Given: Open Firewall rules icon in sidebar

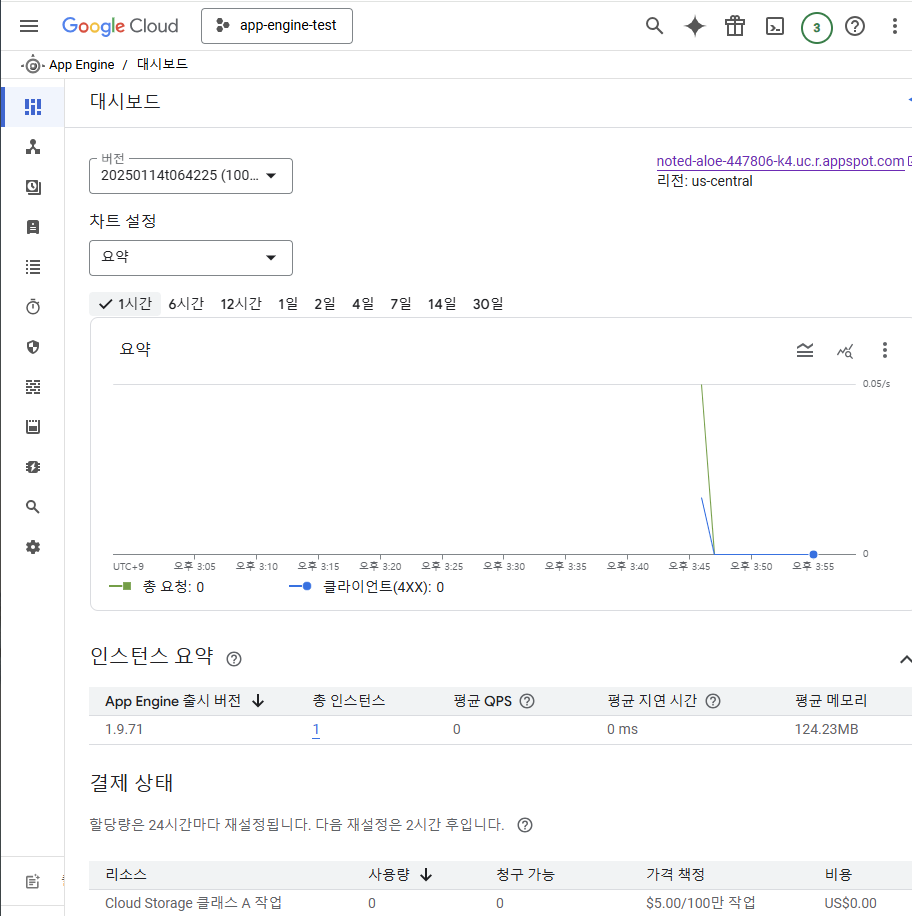Looking at the screenshot, I should tap(33, 387).
